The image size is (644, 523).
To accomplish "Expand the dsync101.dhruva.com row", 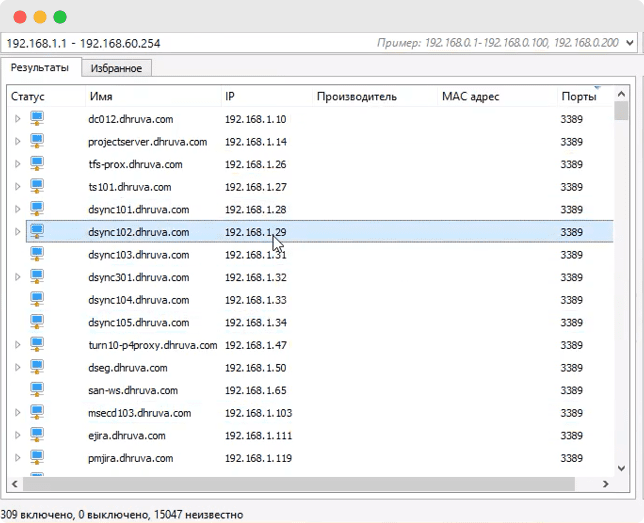I will [x=17, y=209].
